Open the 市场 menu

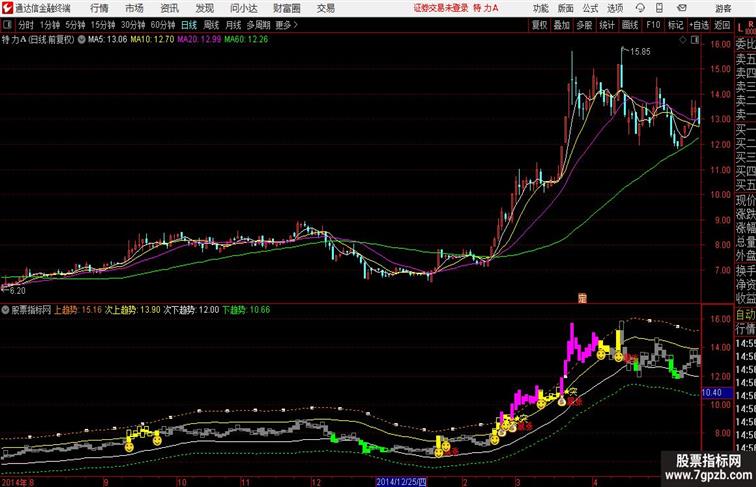(x=134, y=8)
